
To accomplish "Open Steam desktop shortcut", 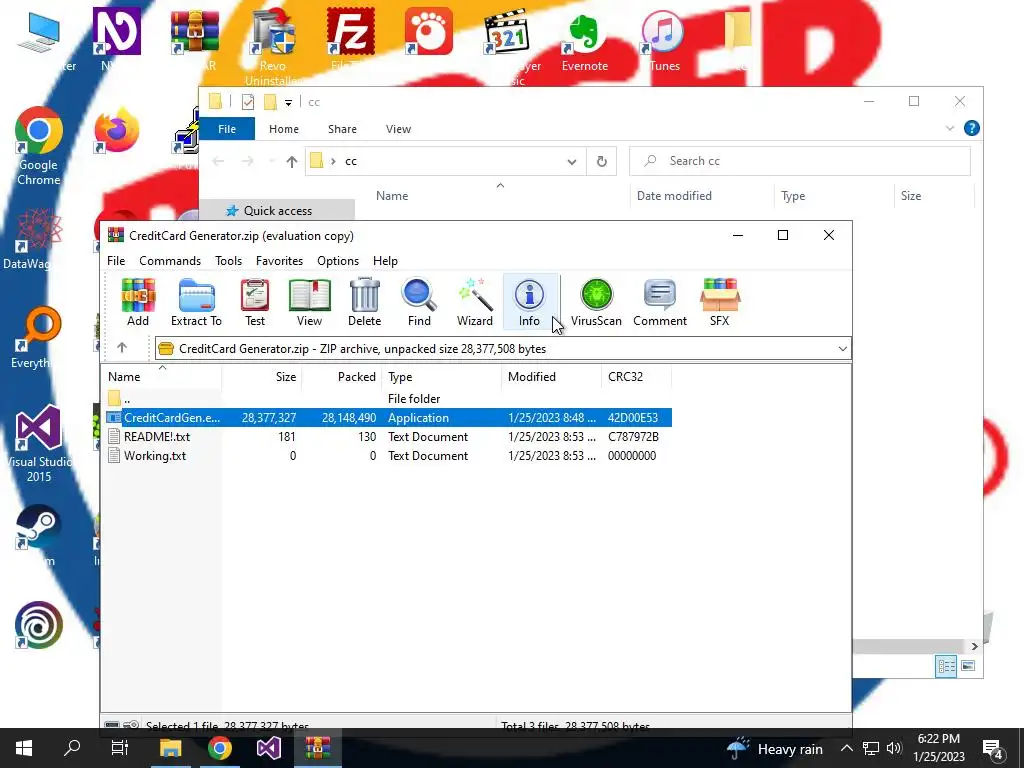I will pyautogui.click(x=39, y=534).
